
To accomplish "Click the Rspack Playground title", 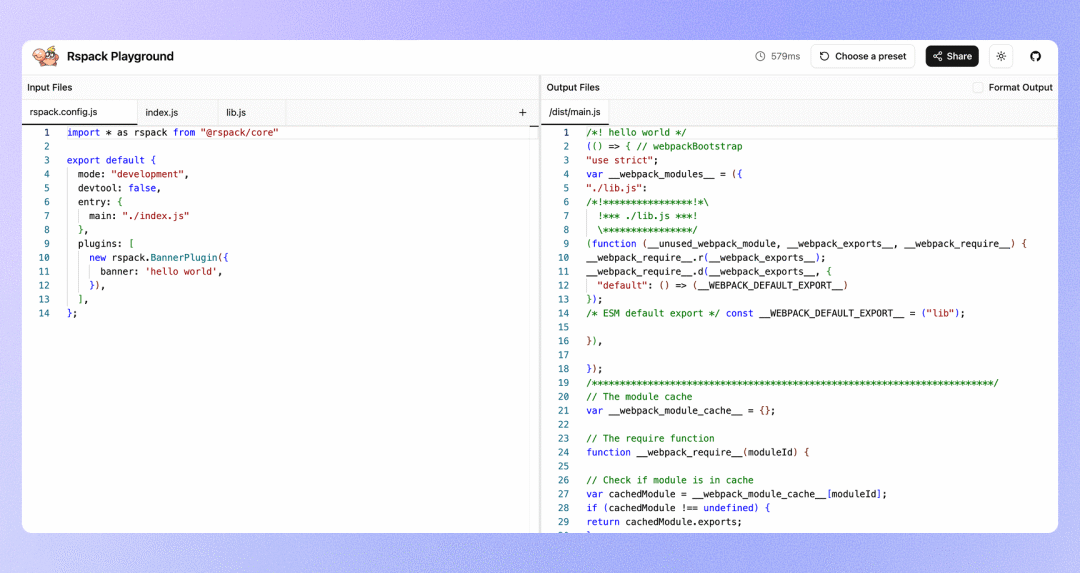I will tap(120, 56).
